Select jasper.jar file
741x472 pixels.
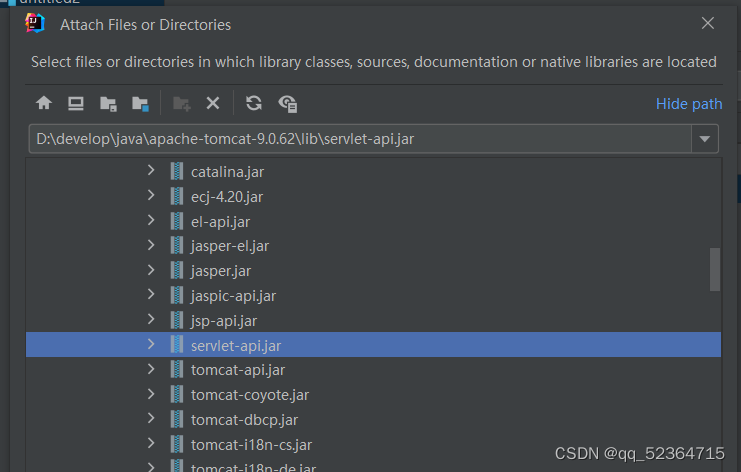pyautogui.click(x=221, y=271)
